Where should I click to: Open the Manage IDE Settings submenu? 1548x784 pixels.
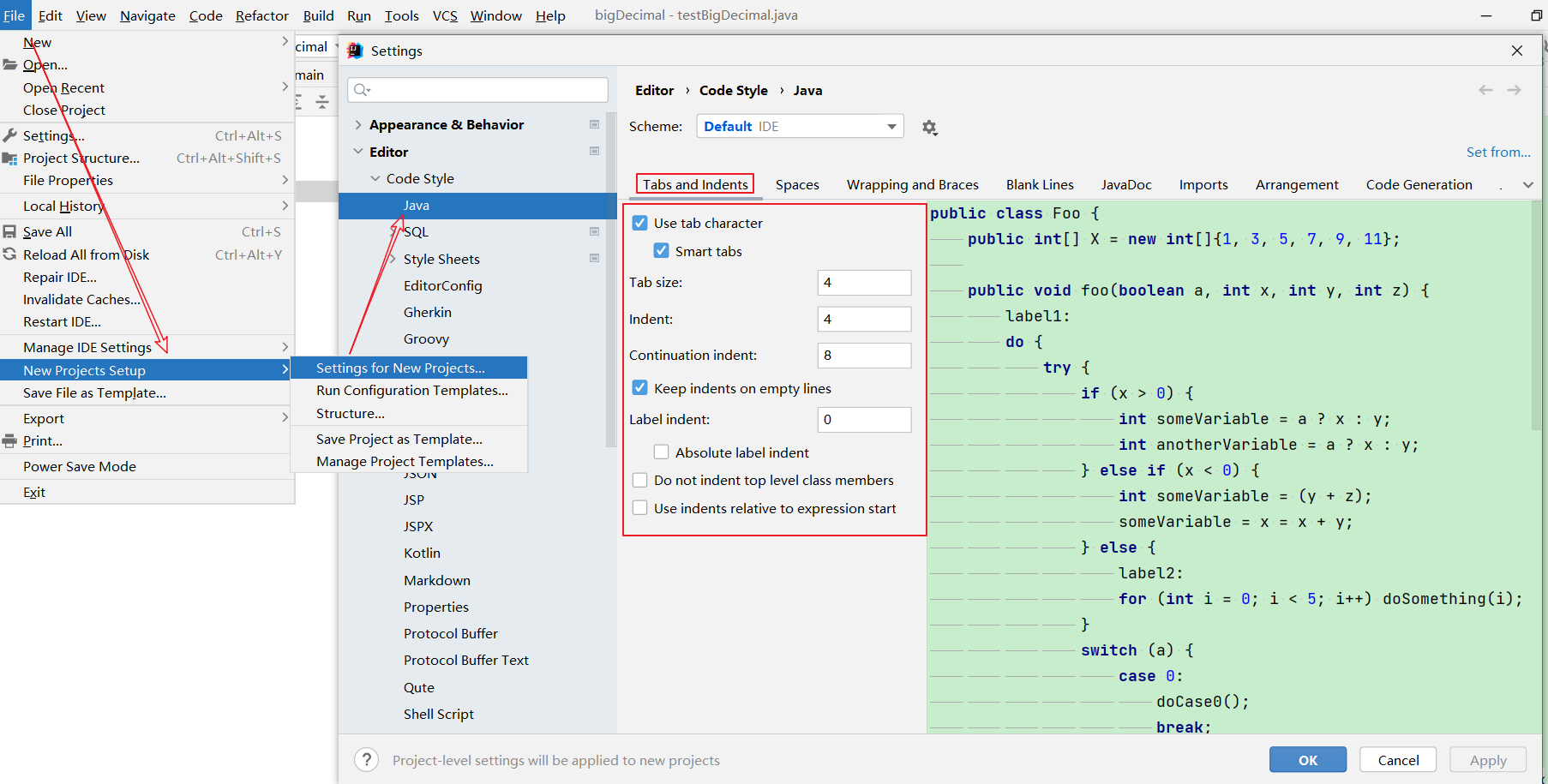coord(147,347)
